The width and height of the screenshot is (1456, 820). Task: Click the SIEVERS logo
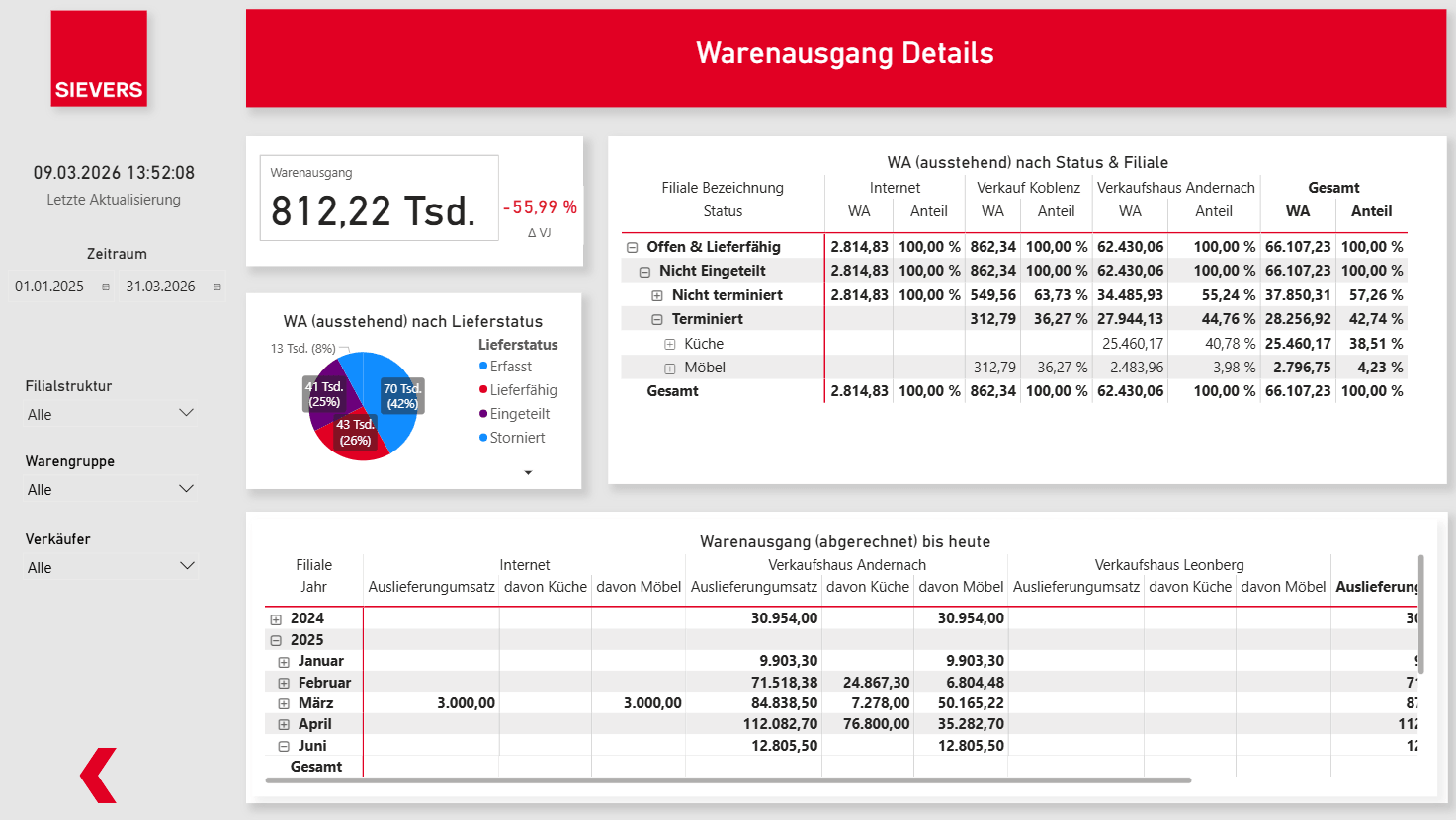click(99, 58)
